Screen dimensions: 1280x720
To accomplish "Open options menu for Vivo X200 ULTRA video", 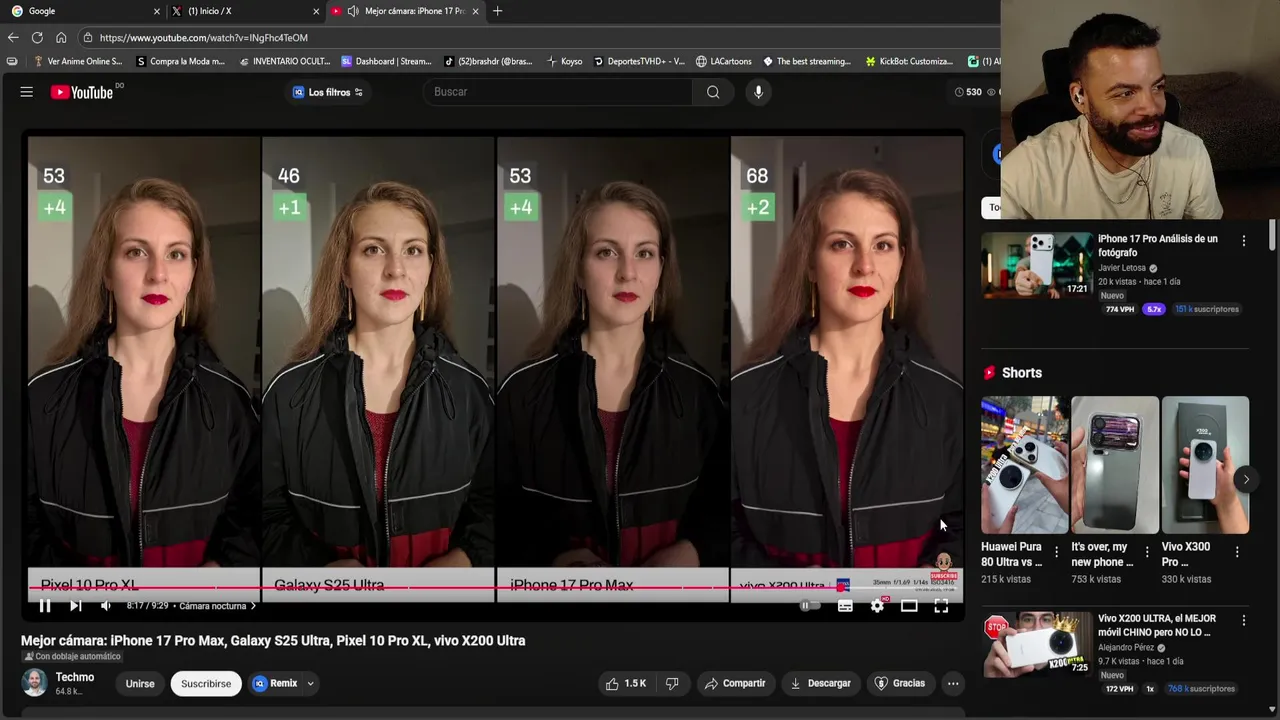I will coord(1244,621).
